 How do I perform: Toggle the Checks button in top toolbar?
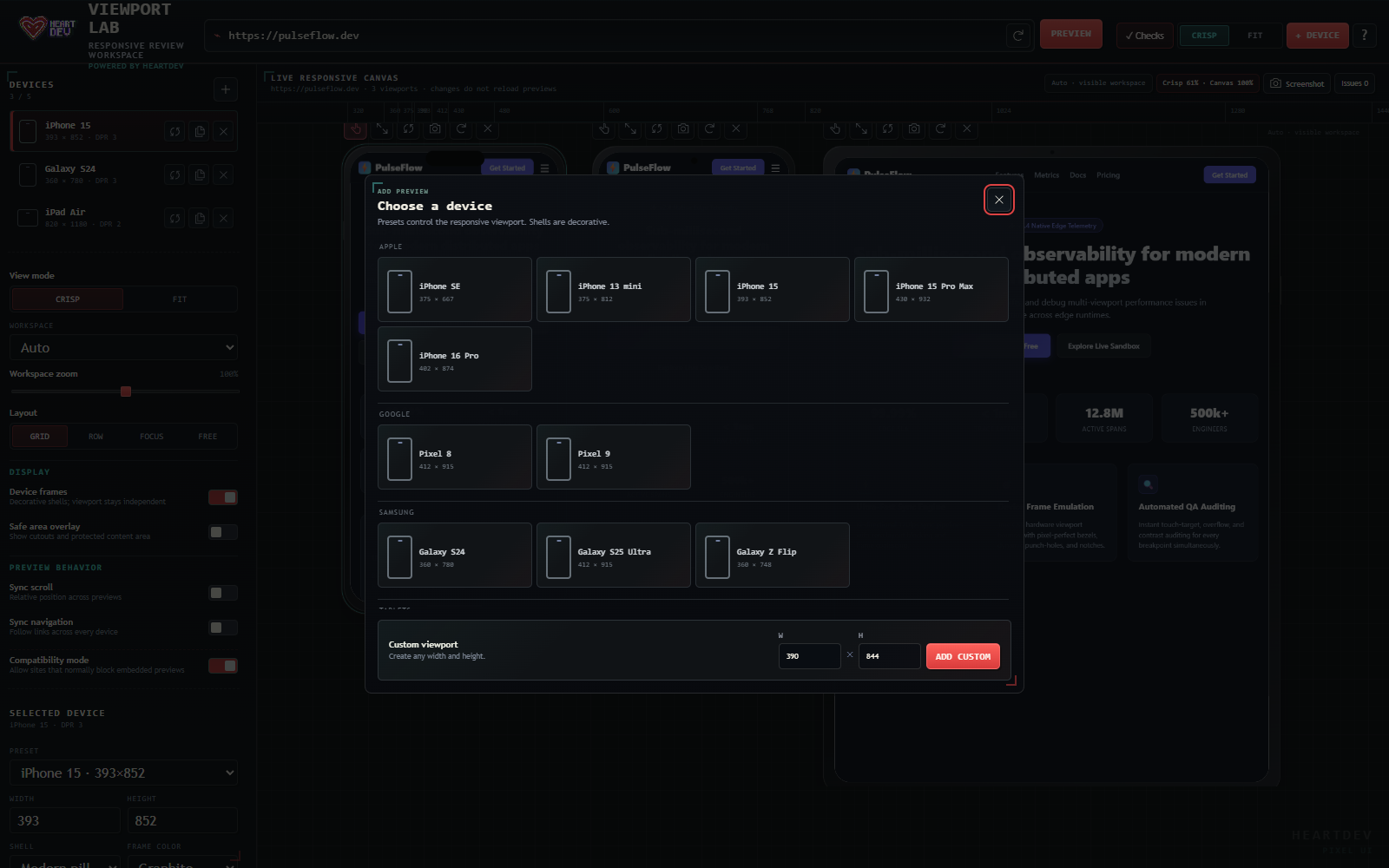click(1144, 36)
